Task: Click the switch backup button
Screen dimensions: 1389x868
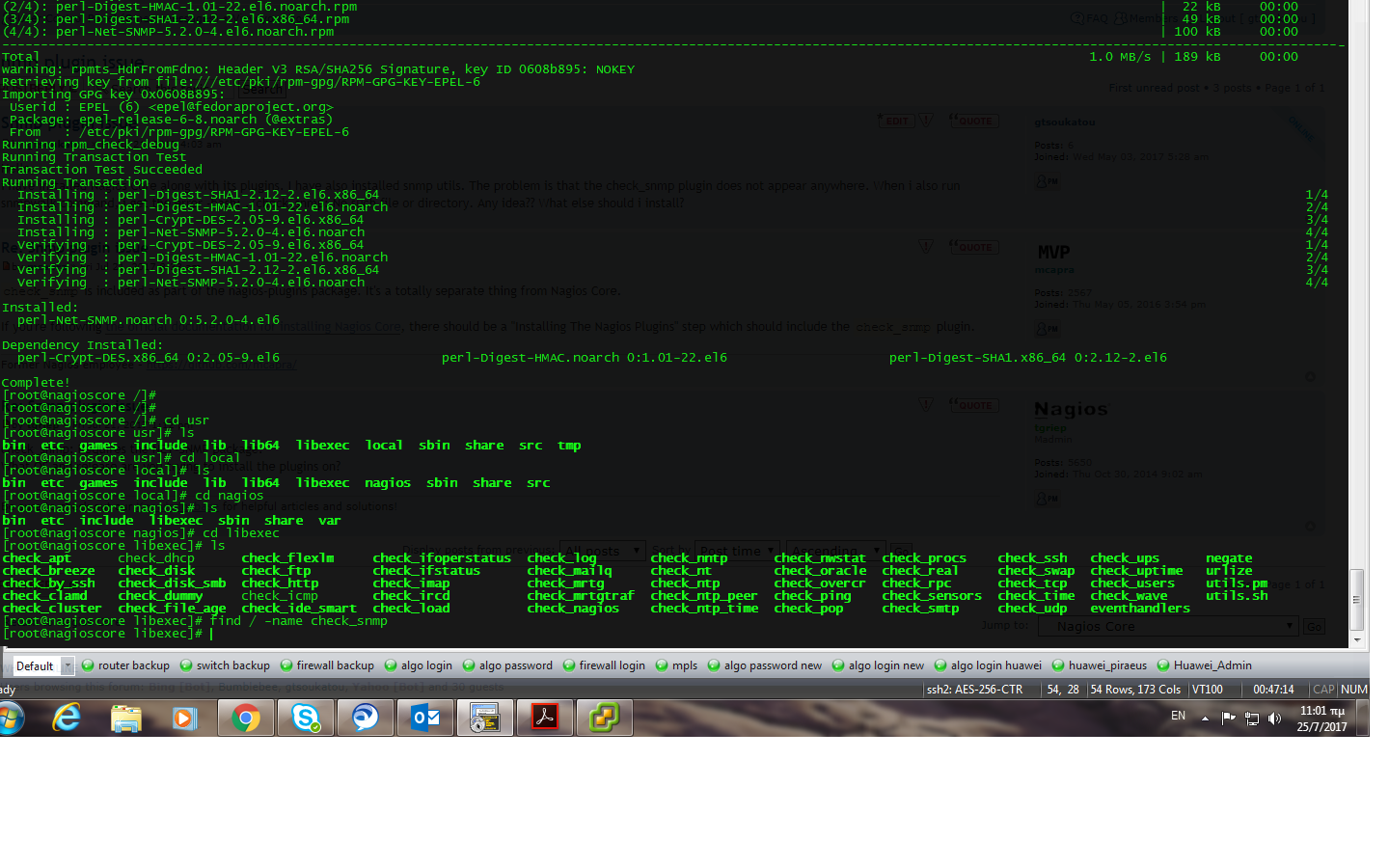Action: click(226, 665)
